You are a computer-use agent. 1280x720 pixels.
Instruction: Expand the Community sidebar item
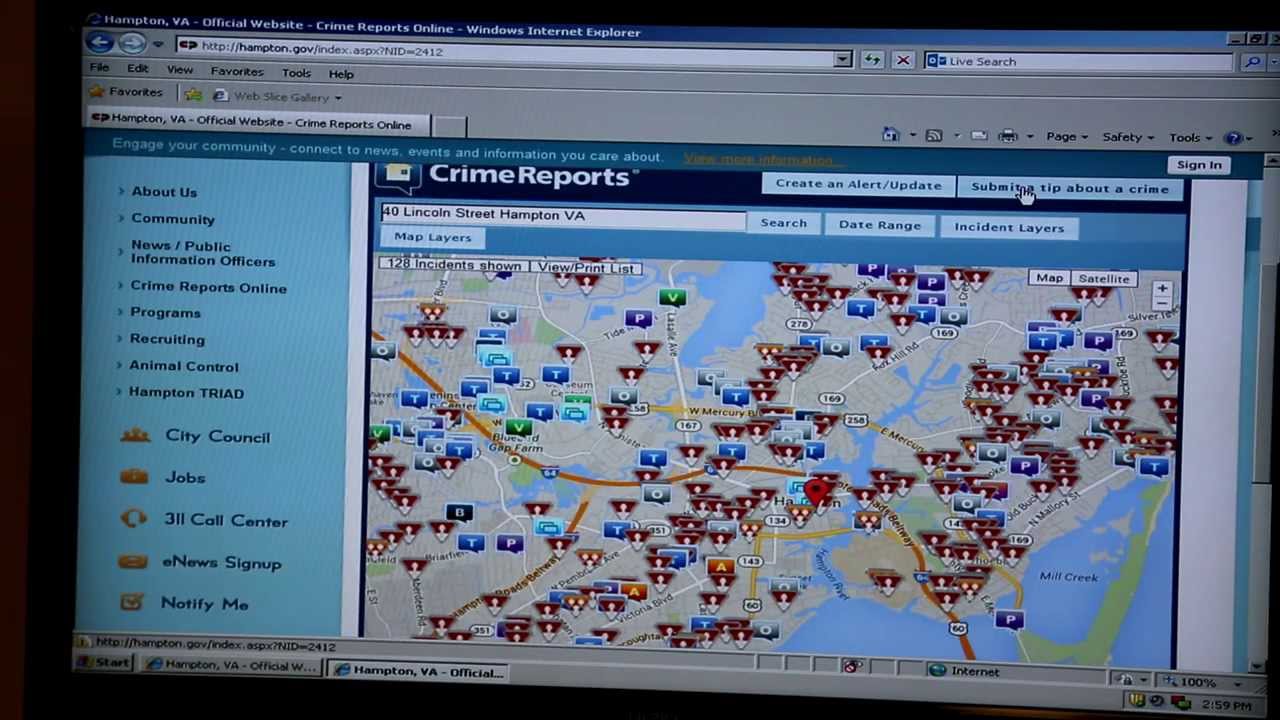pyautogui.click(x=172, y=218)
